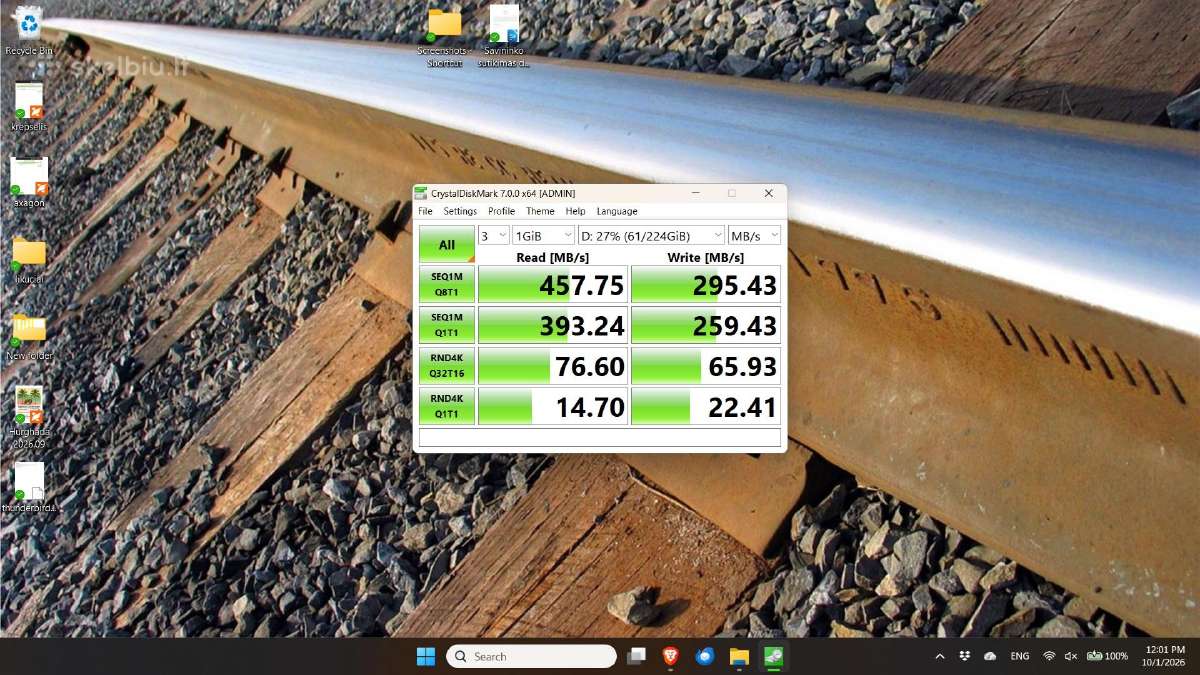Image resolution: width=1200 pixels, height=675 pixels.
Task: Open the D: drive selection dropdown
Action: (x=651, y=235)
